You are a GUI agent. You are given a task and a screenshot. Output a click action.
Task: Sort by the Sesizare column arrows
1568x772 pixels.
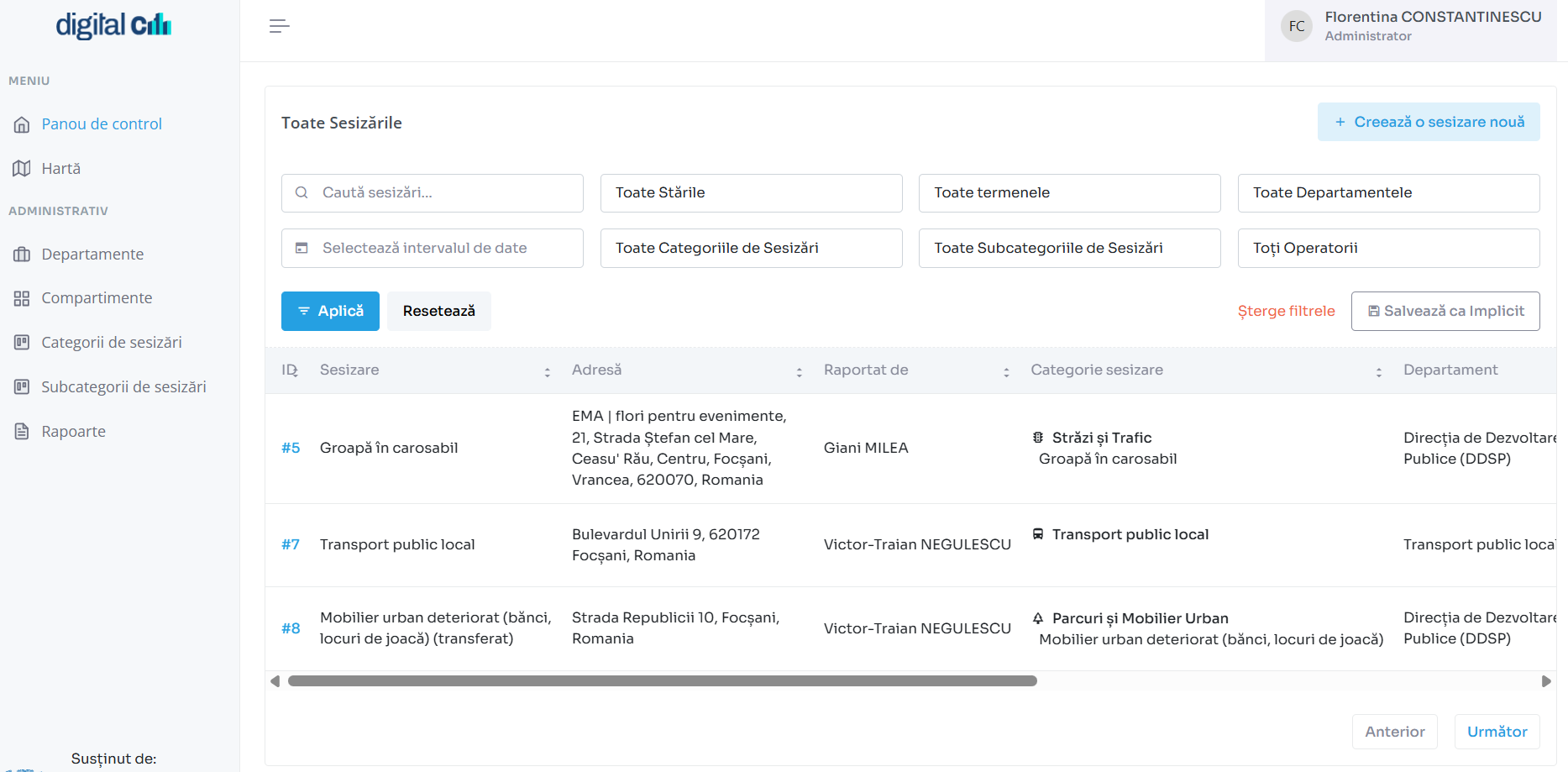pos(548,372)
